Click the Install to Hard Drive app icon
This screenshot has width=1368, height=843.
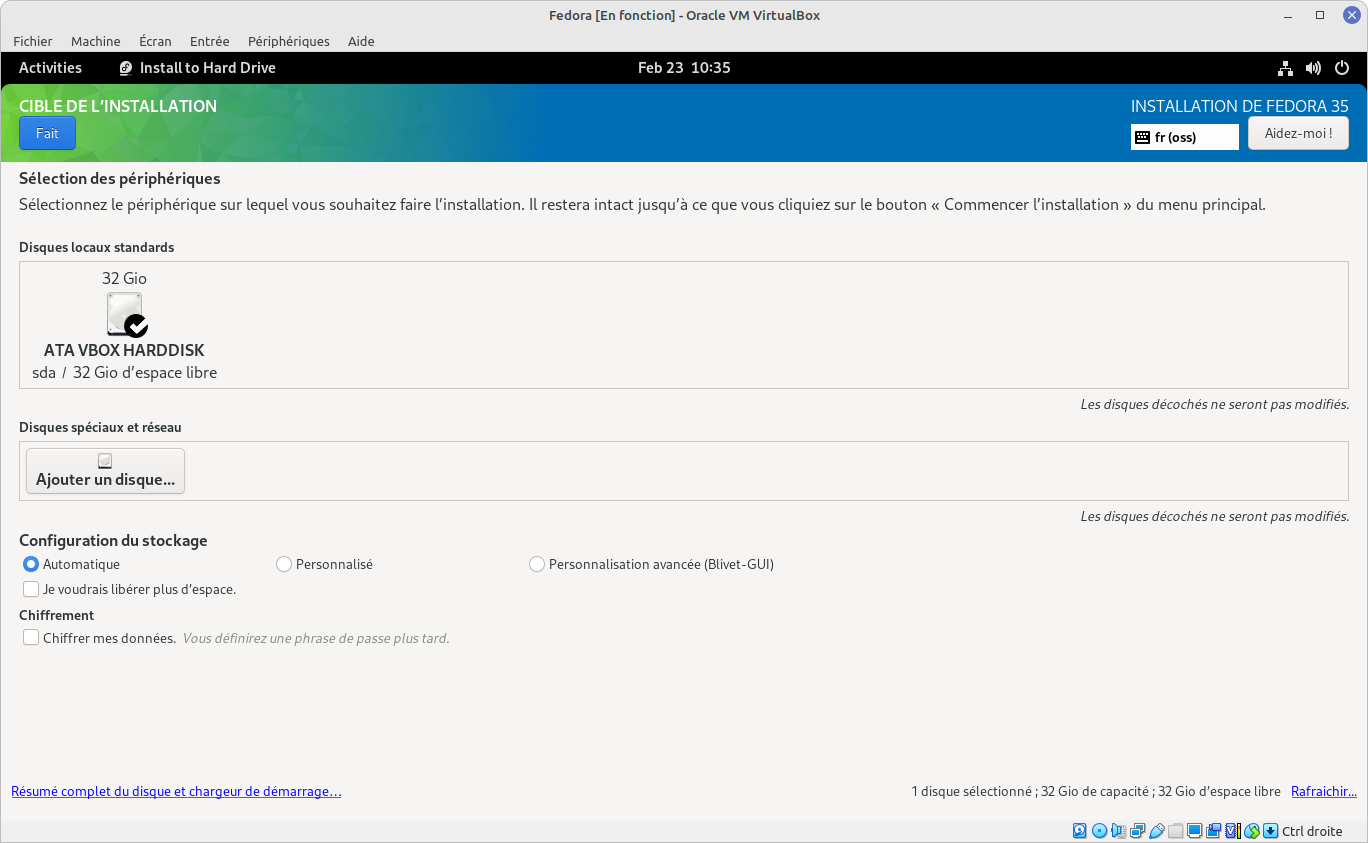126,68
